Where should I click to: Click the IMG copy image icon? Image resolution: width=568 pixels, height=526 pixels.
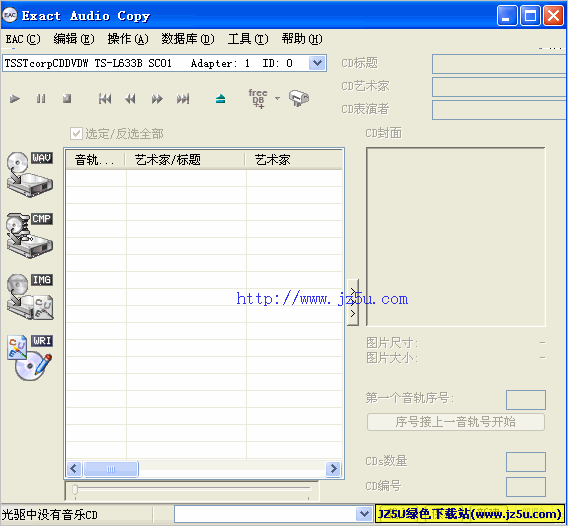coord(30,296)
